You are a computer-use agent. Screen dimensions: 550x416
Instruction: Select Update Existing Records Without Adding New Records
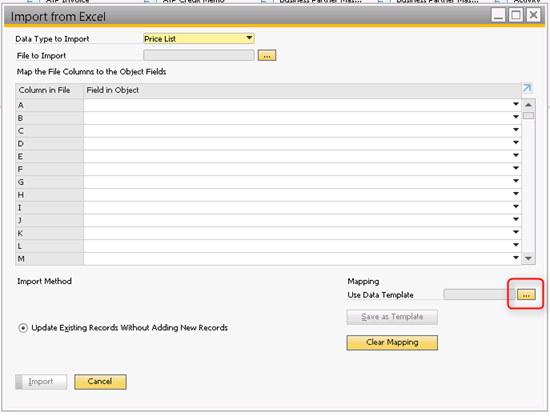[x=23, y=328]
